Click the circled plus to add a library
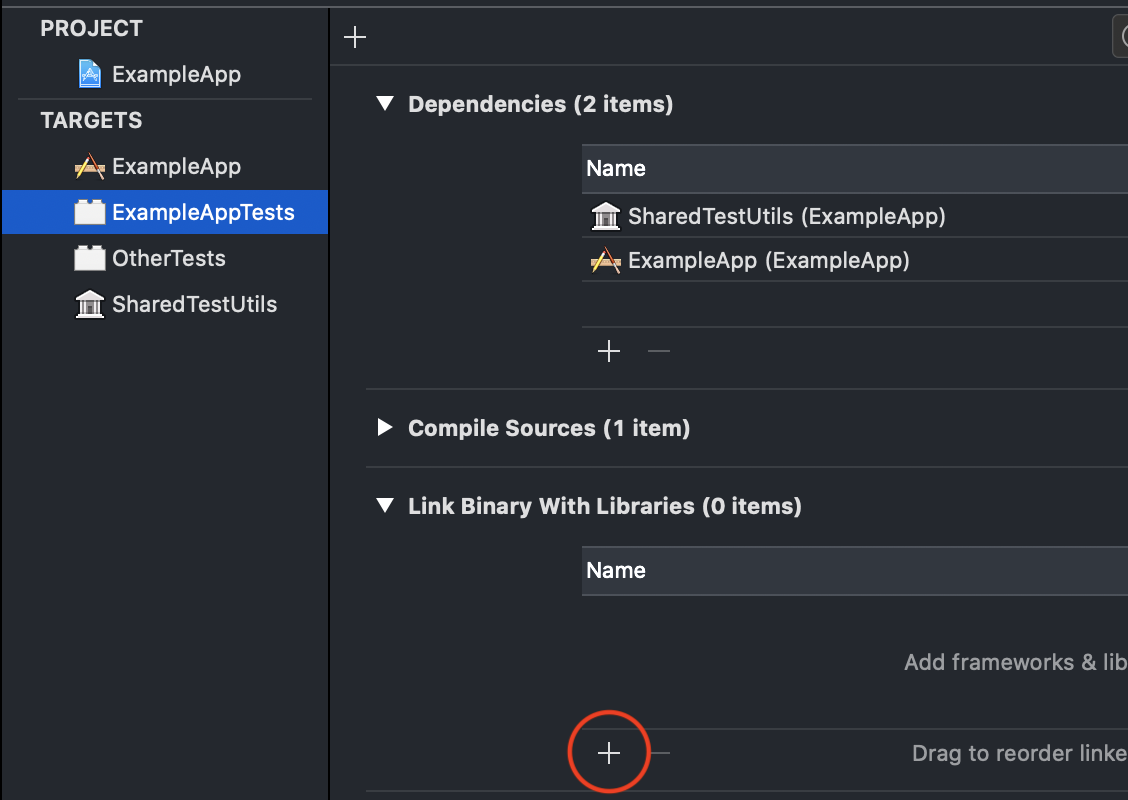Screen dimensions: 1128x800 (x=609, y=752)
